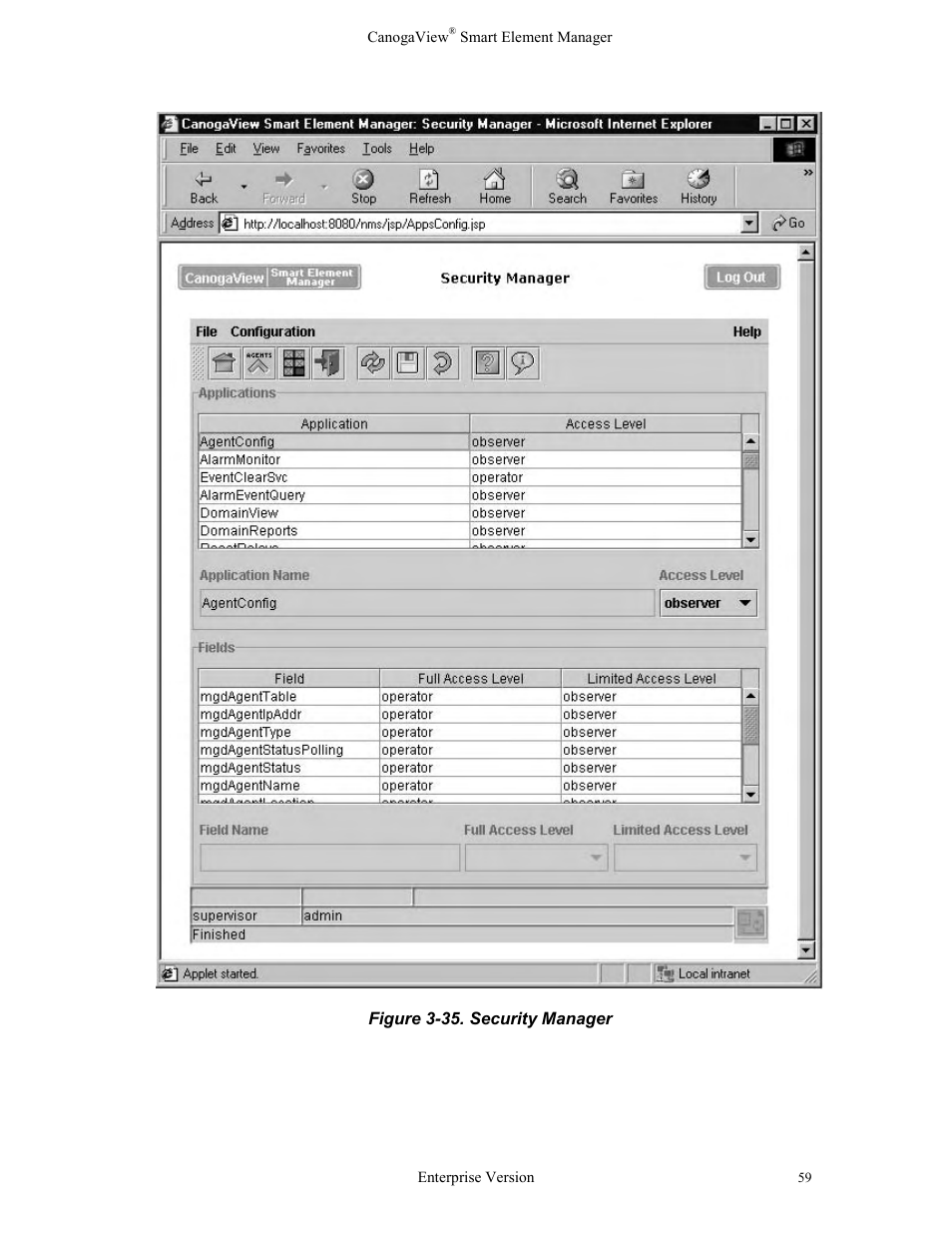Select the EventClearSvc application row

coord(470,477)
